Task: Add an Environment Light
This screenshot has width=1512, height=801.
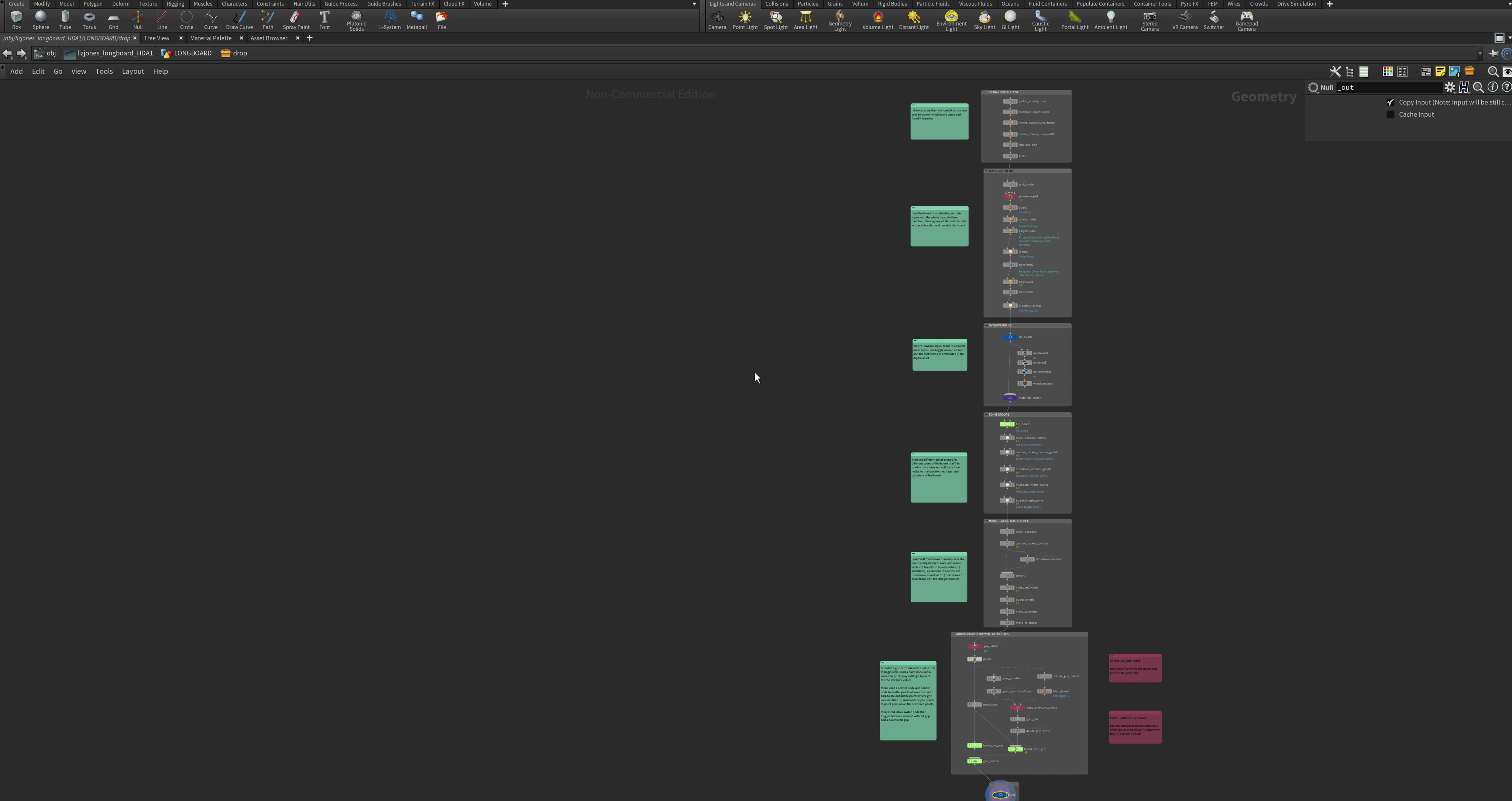Action: pyautogui.click(x=951, y=21)
